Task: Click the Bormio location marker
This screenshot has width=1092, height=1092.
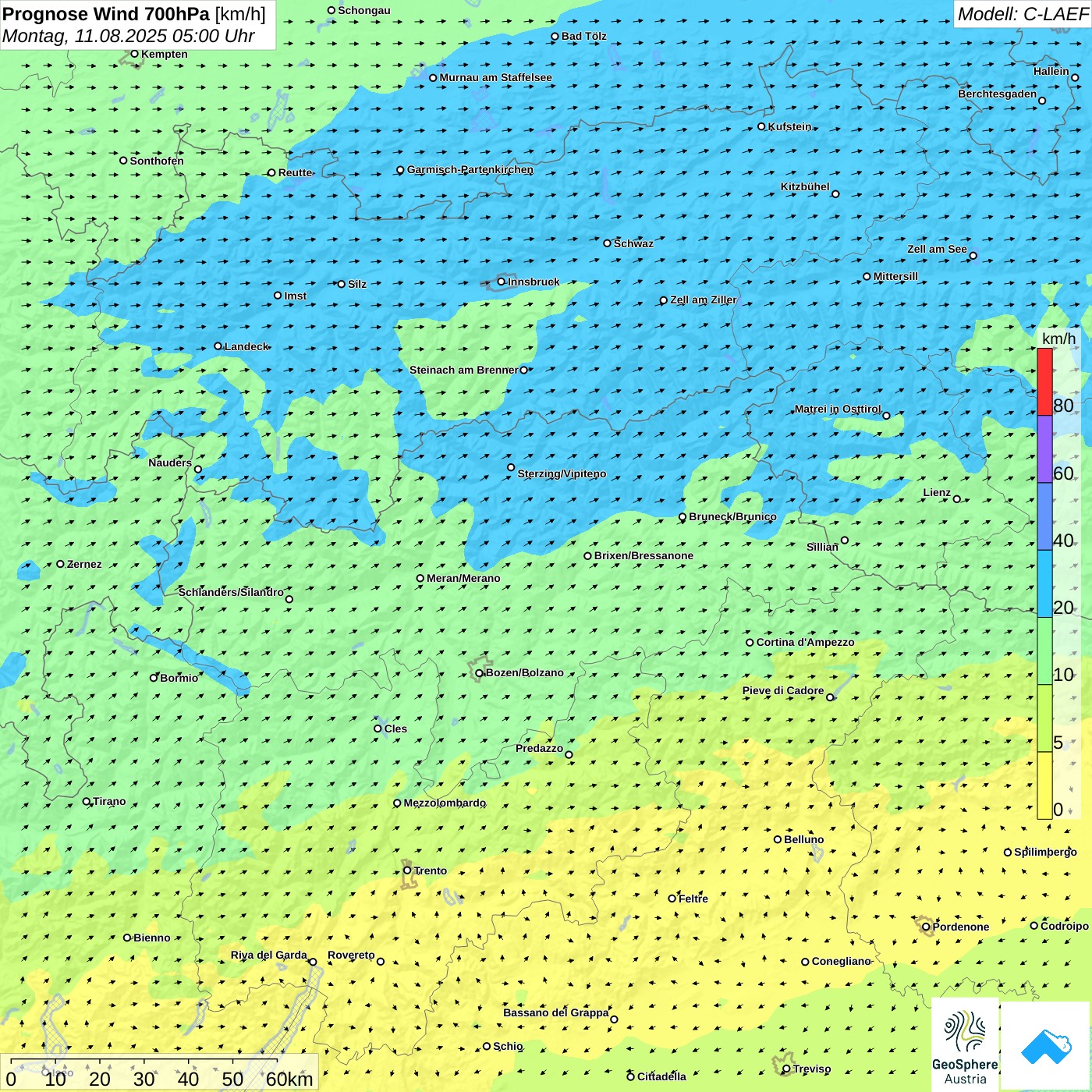Action: [154, 678]
